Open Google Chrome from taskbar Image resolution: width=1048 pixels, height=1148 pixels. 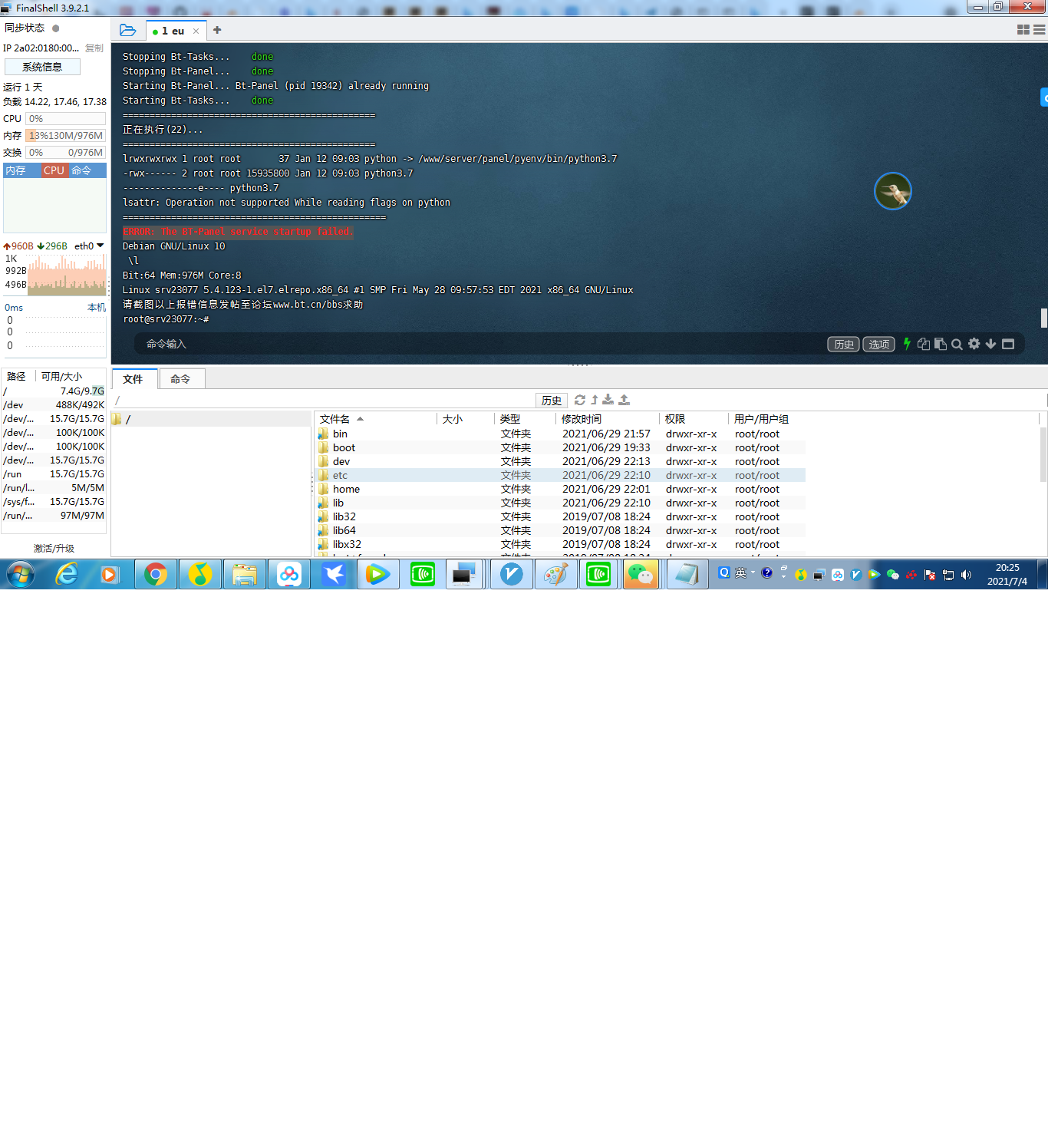[156, 574]
